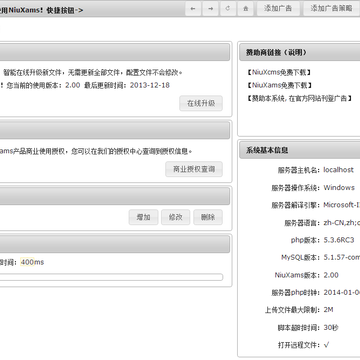Viewport: 360px width, 360px height.
Task: Click the 修改 edit button
Action: (x=176, y=217)
